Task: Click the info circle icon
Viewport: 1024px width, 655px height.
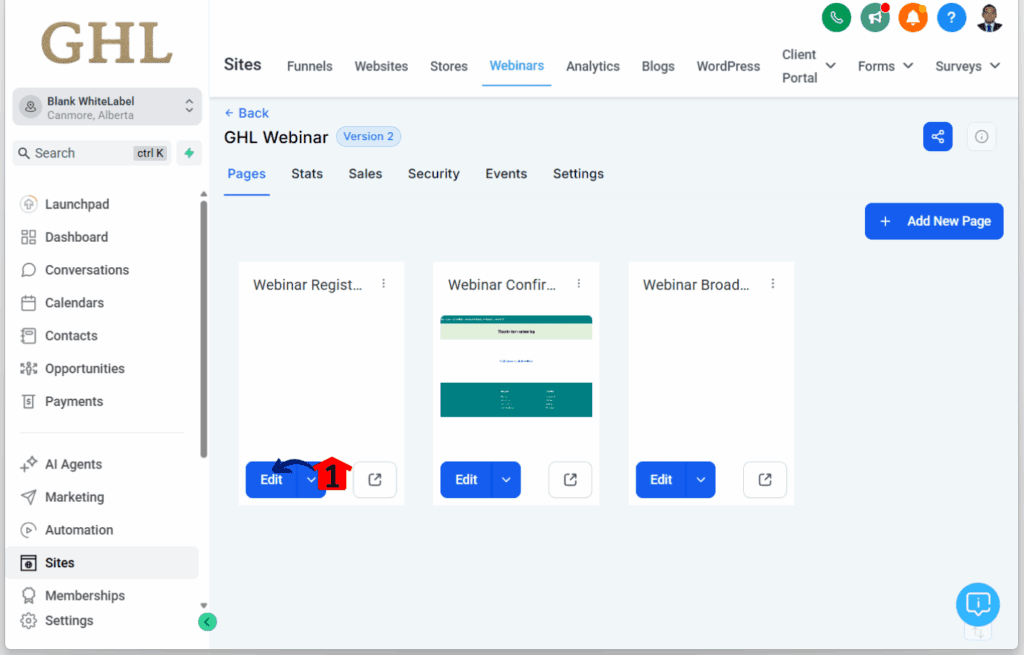Action: tap(981, 136)
